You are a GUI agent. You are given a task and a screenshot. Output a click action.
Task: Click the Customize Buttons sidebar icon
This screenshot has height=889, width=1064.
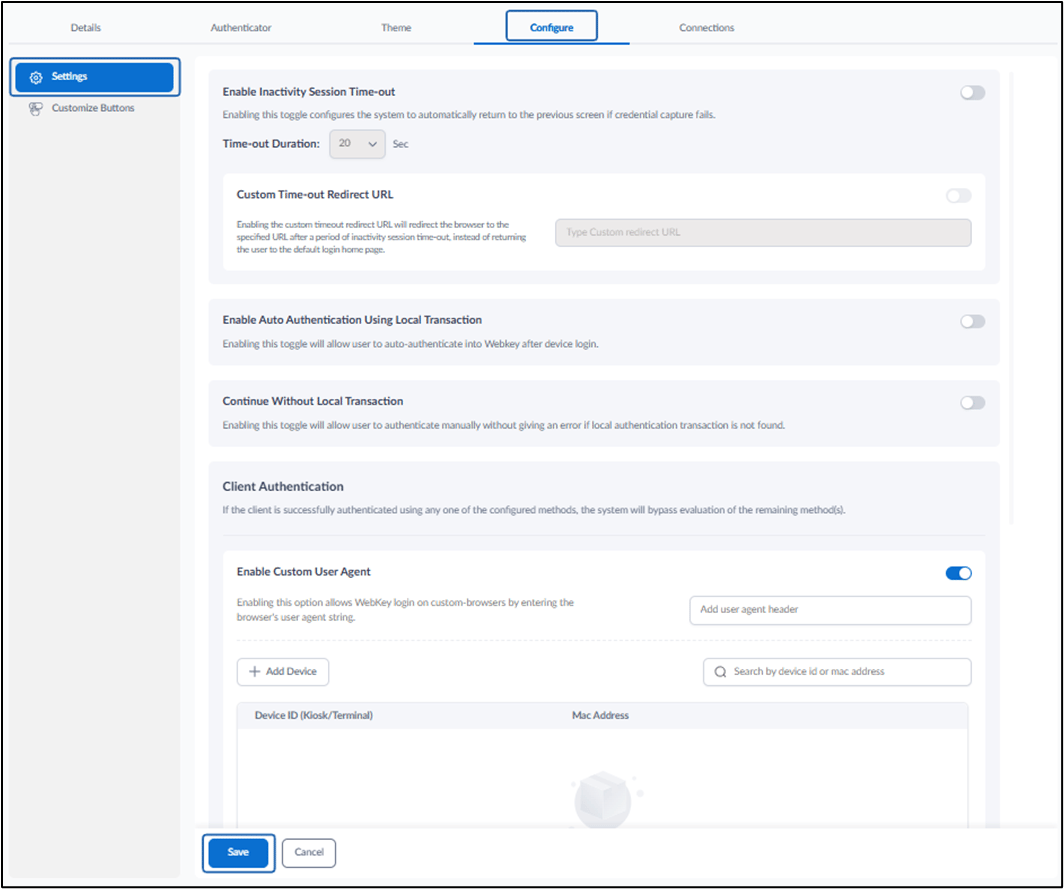(x=35, y=109)
